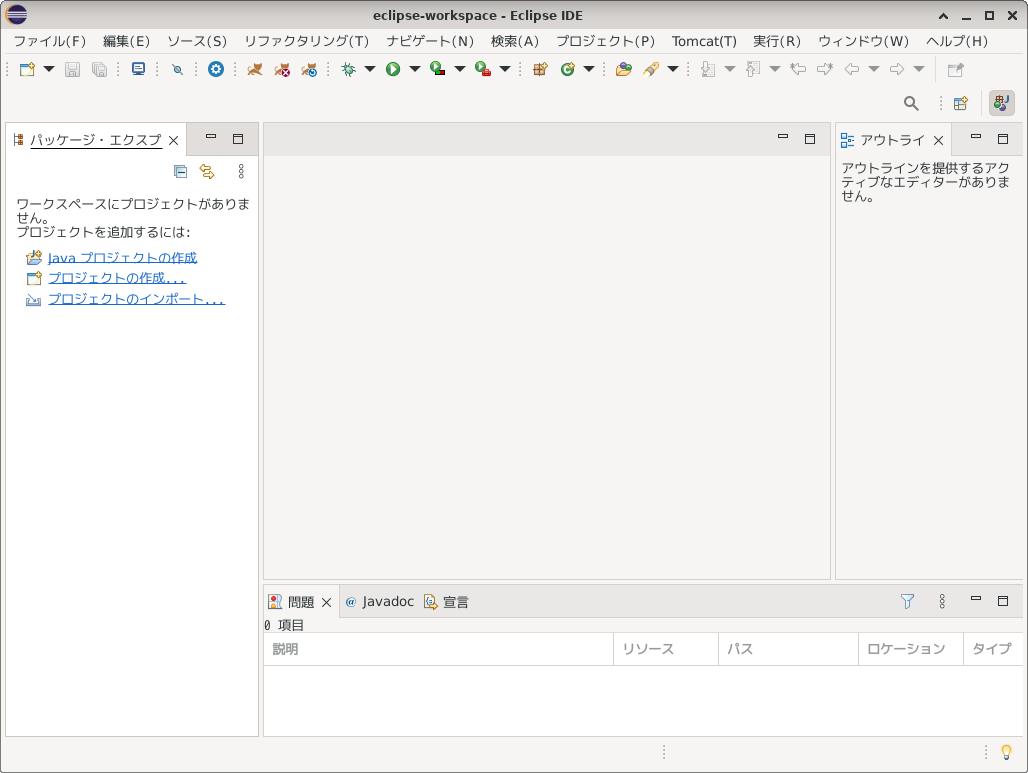This screenshot has width=1028, height=773.
Task: Click the Coverage run icon
Action: pos(437,69)
